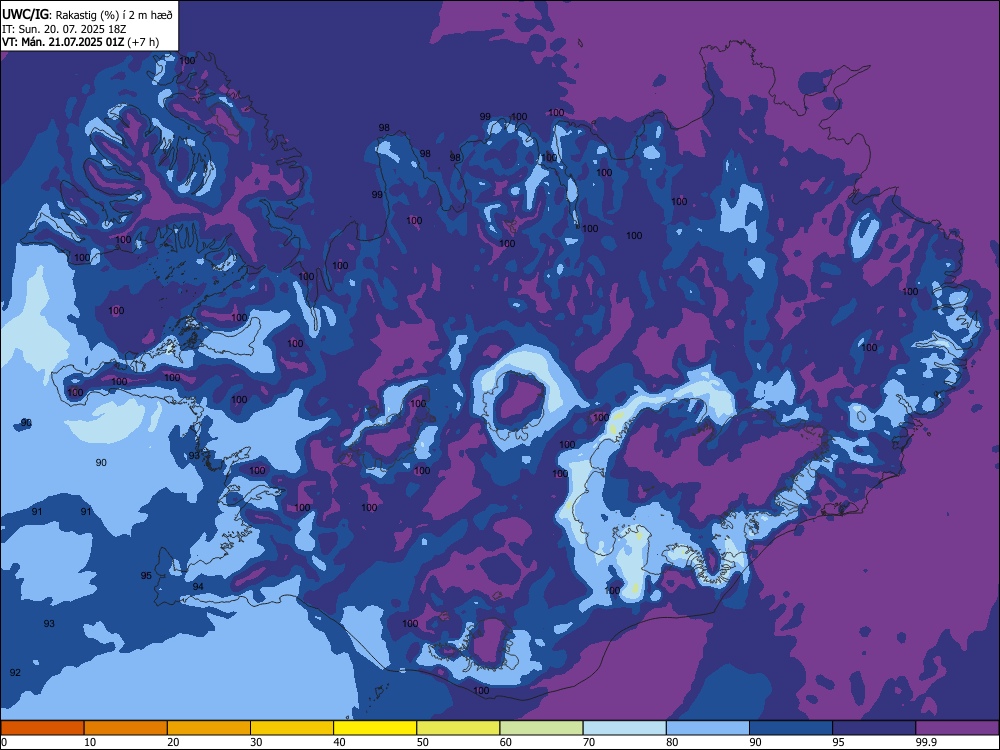Screen dimensions: 1000x750
Task: Pick the pale yellow 50–60 legend swatch
Action: pyautogui.click(x=459, y=728)
